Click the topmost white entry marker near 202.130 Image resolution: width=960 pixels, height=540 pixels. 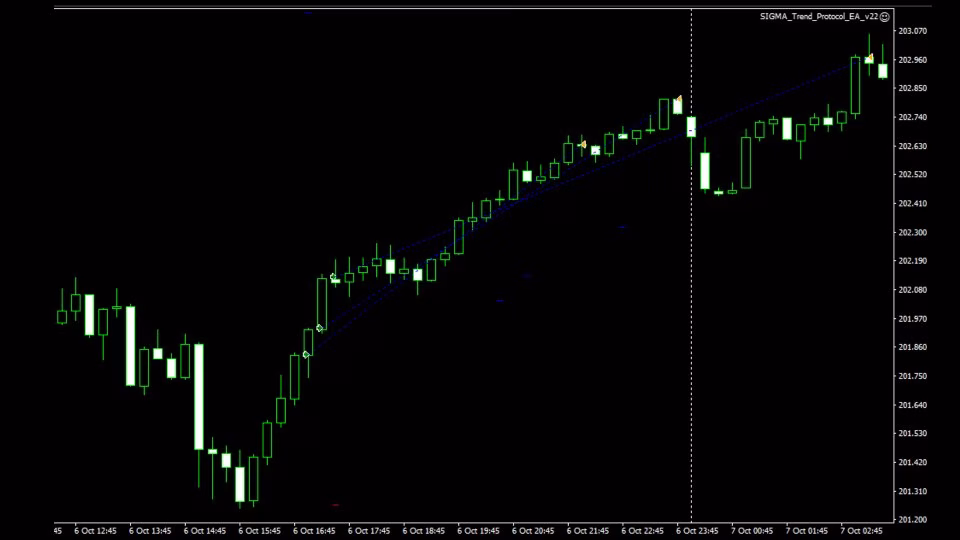(x=333, y=277)
